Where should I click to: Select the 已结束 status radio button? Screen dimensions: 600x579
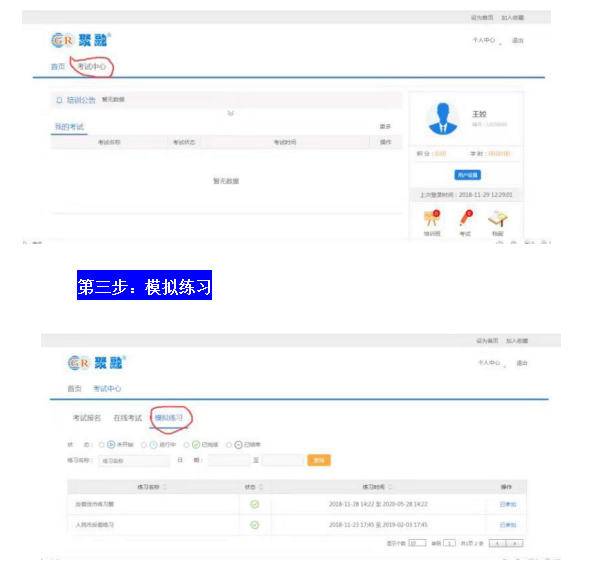pyautogui.click(x=229, y=444)
